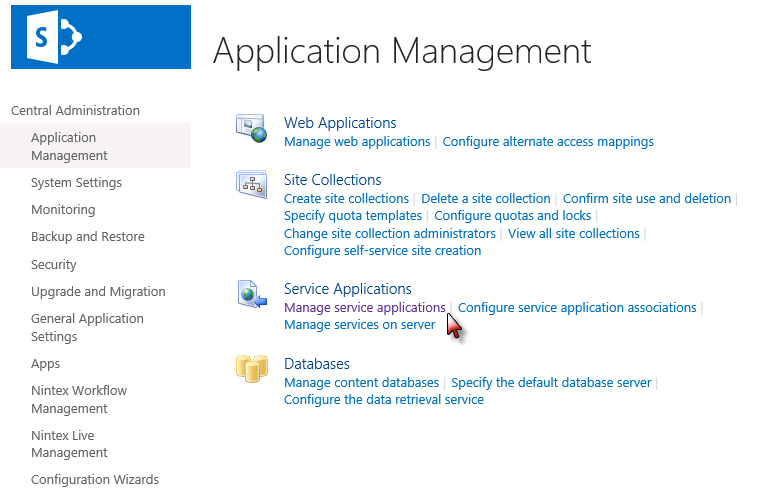
Task: Select Backup and Restore navigation item
Action: point(87,237)
